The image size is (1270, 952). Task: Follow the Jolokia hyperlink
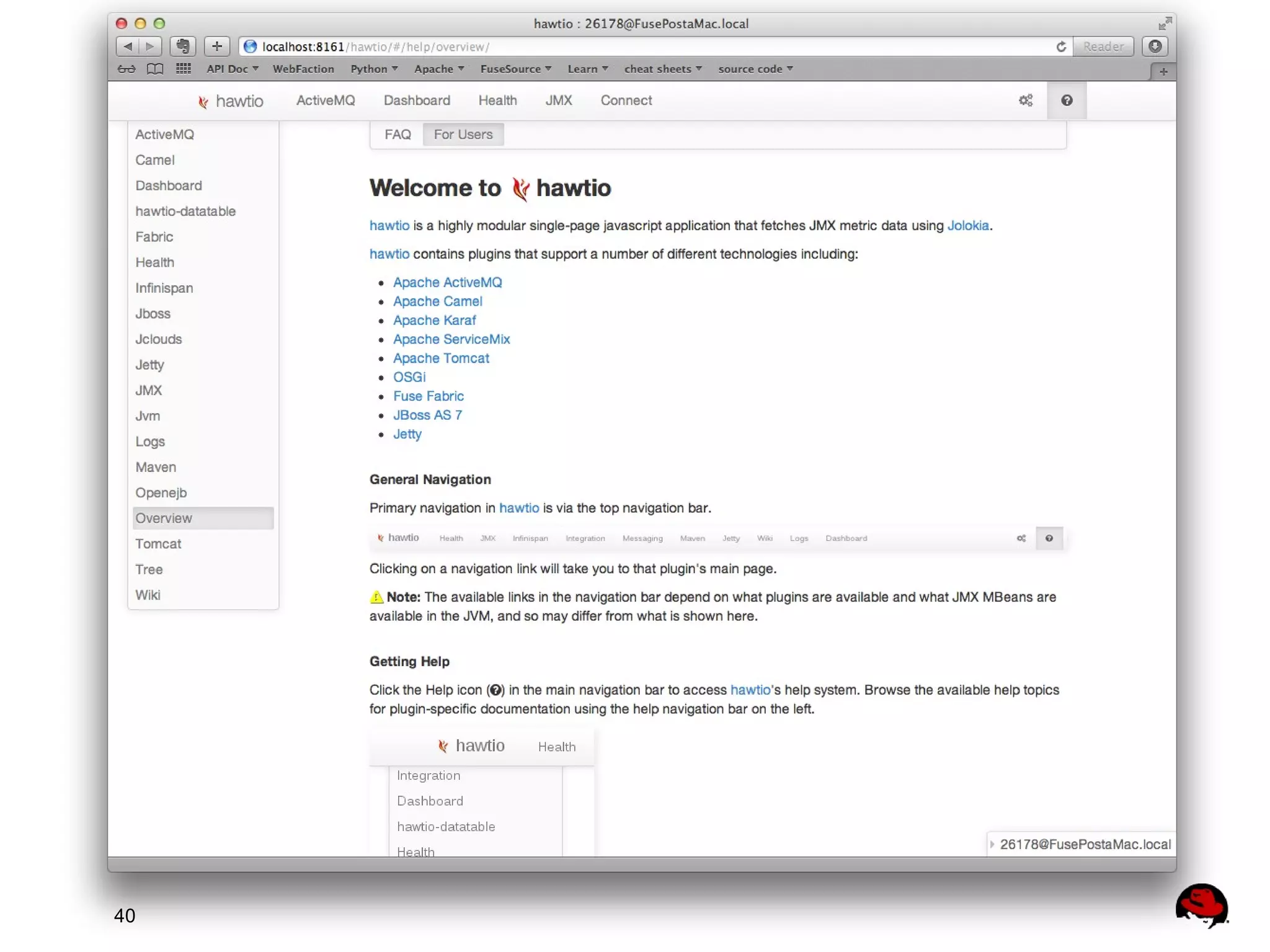pos(967,226)
